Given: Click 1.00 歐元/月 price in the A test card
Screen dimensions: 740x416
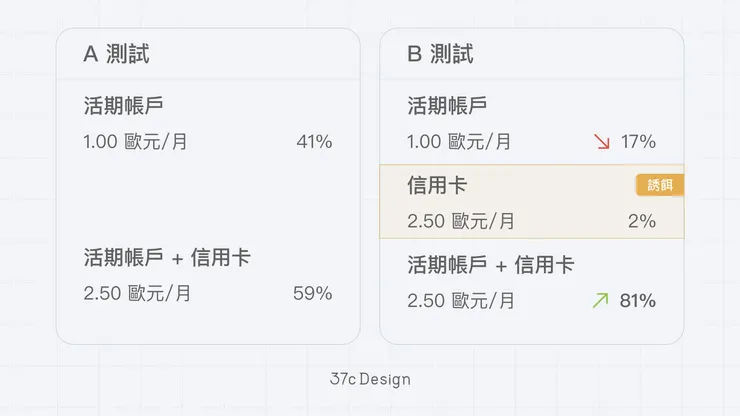Looking at the screenshot, I should (136, 142).
